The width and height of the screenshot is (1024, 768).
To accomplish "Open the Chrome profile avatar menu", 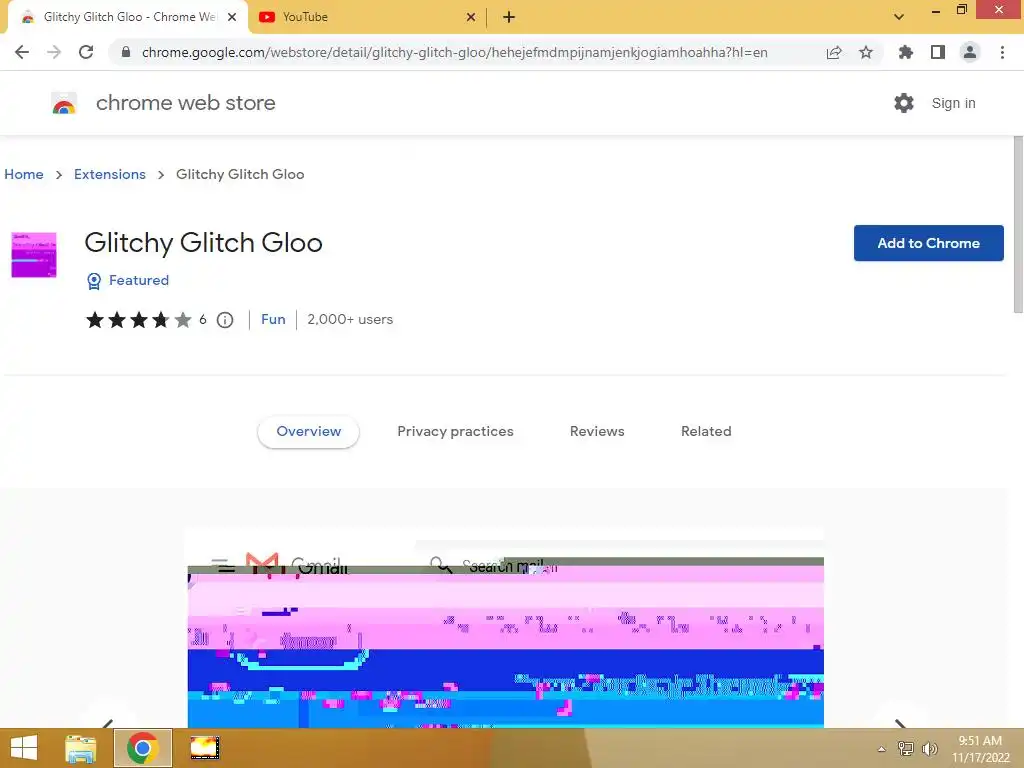I will (970, 52).
